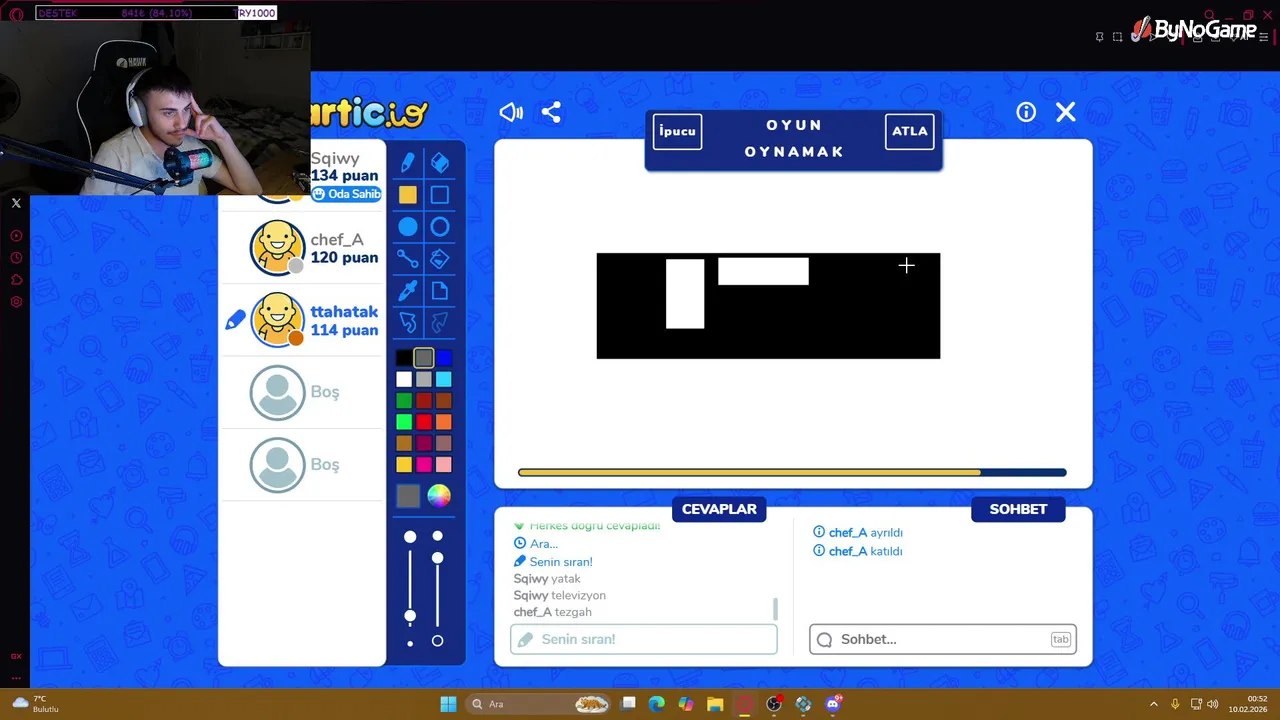Select the white color swatch

[403, 379]
